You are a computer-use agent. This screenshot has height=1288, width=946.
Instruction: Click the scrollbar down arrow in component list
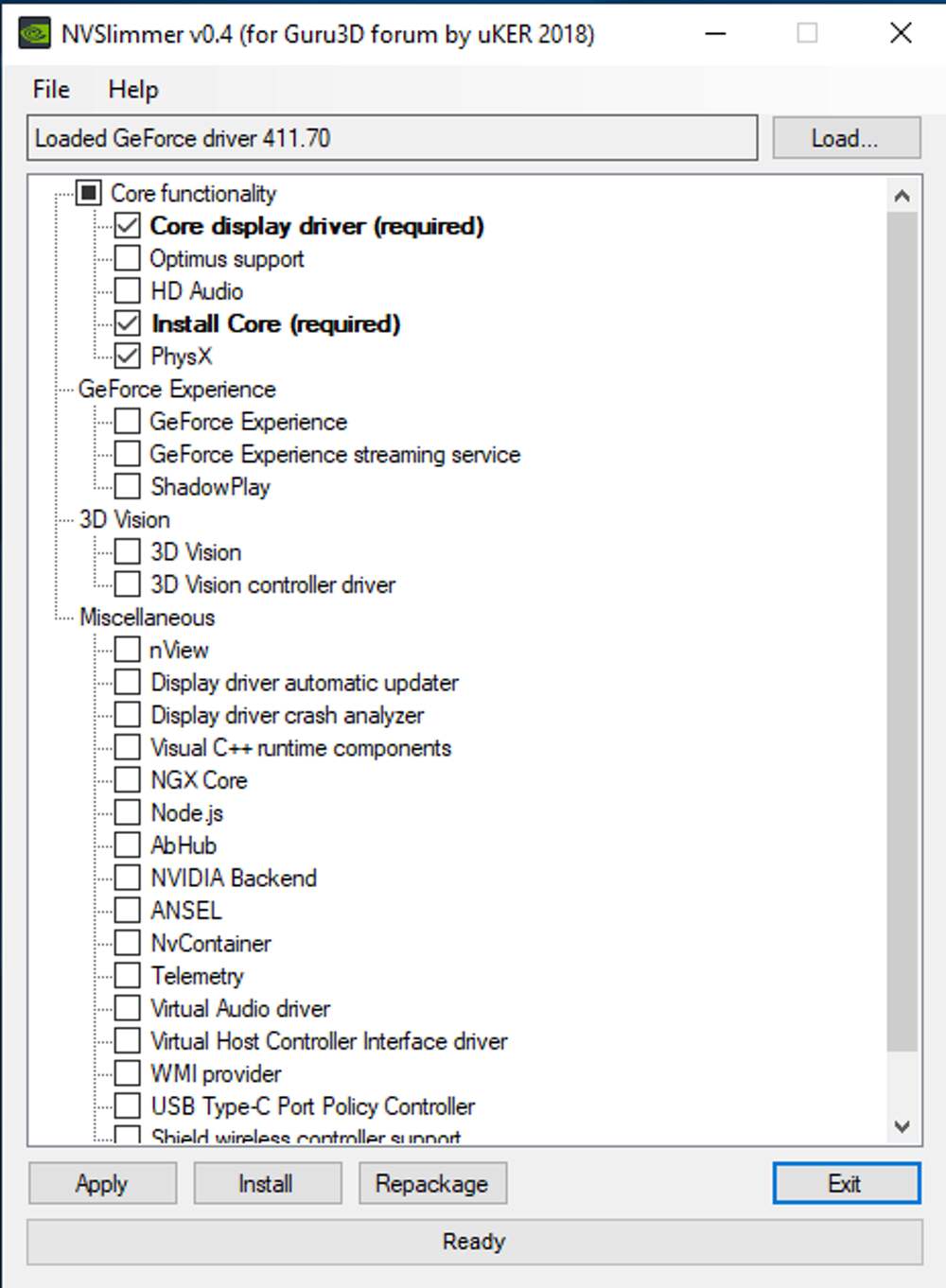click(902, 1126)
